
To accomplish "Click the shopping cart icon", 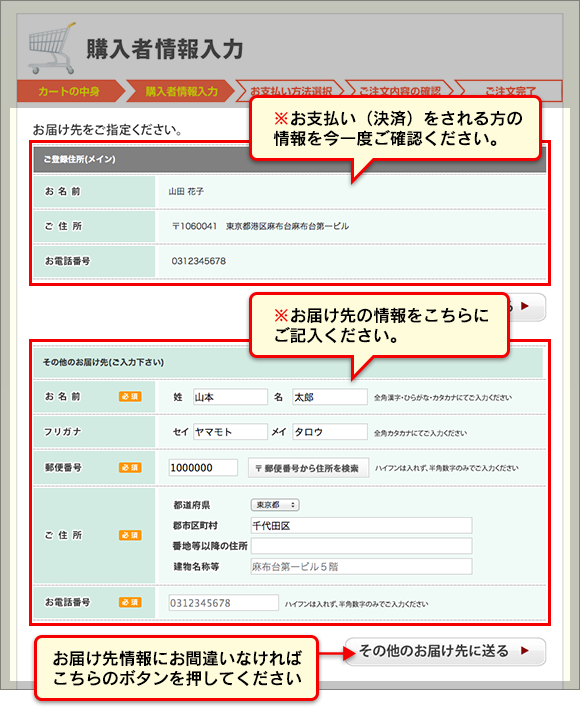I will (51, 49).
